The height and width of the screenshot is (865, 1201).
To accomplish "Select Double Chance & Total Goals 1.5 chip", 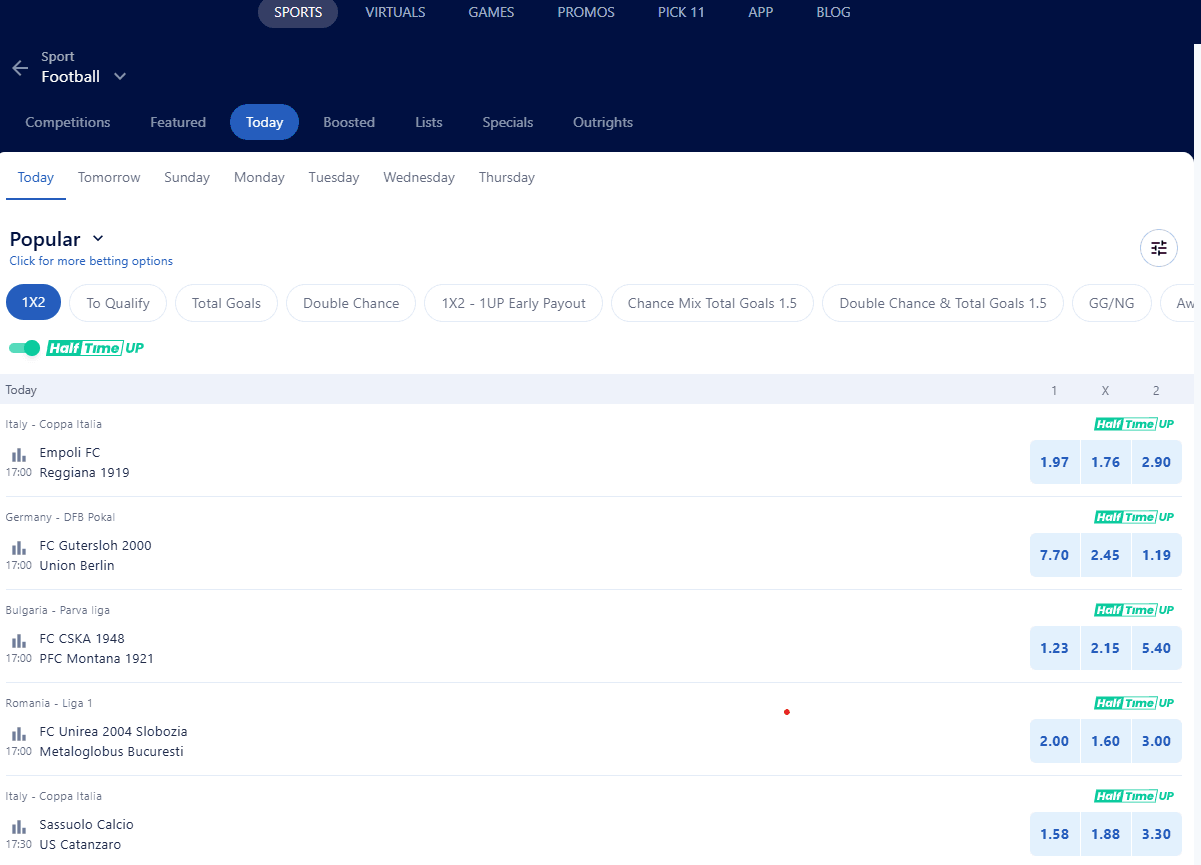I will (x=943, y=303).
